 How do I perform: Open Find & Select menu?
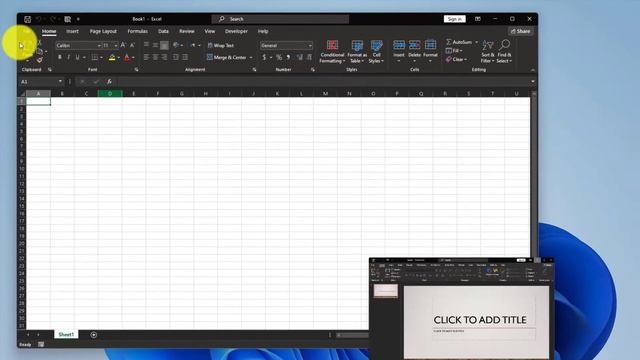tap(504, 51)
